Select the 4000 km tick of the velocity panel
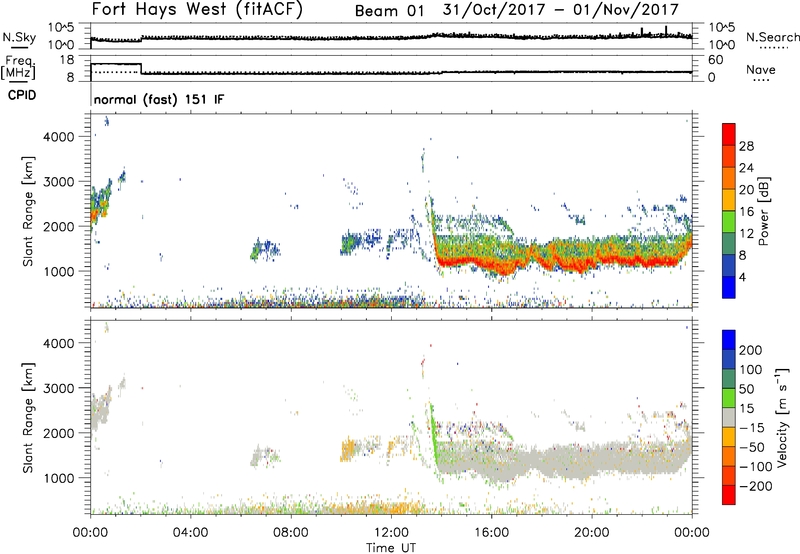The height and width of the screenshot is (554, 800). (x=58, y=343)
